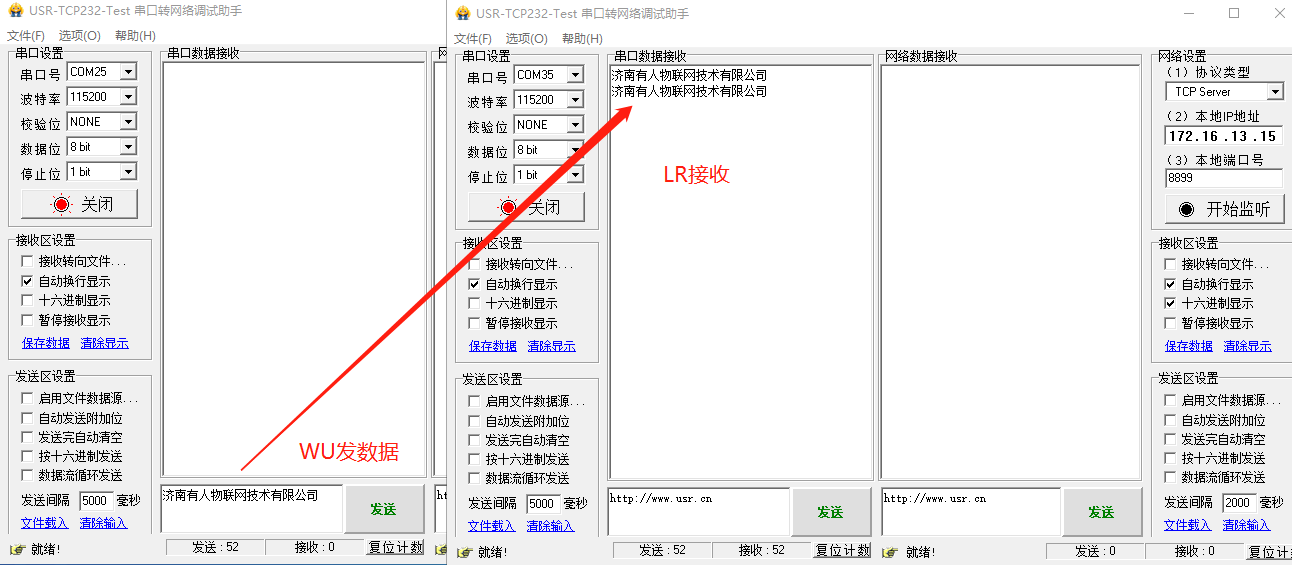Screen dimensions: 1292x565
Task: Open the 选项(O) menu in the left window
Action: (x=79, y=36)
